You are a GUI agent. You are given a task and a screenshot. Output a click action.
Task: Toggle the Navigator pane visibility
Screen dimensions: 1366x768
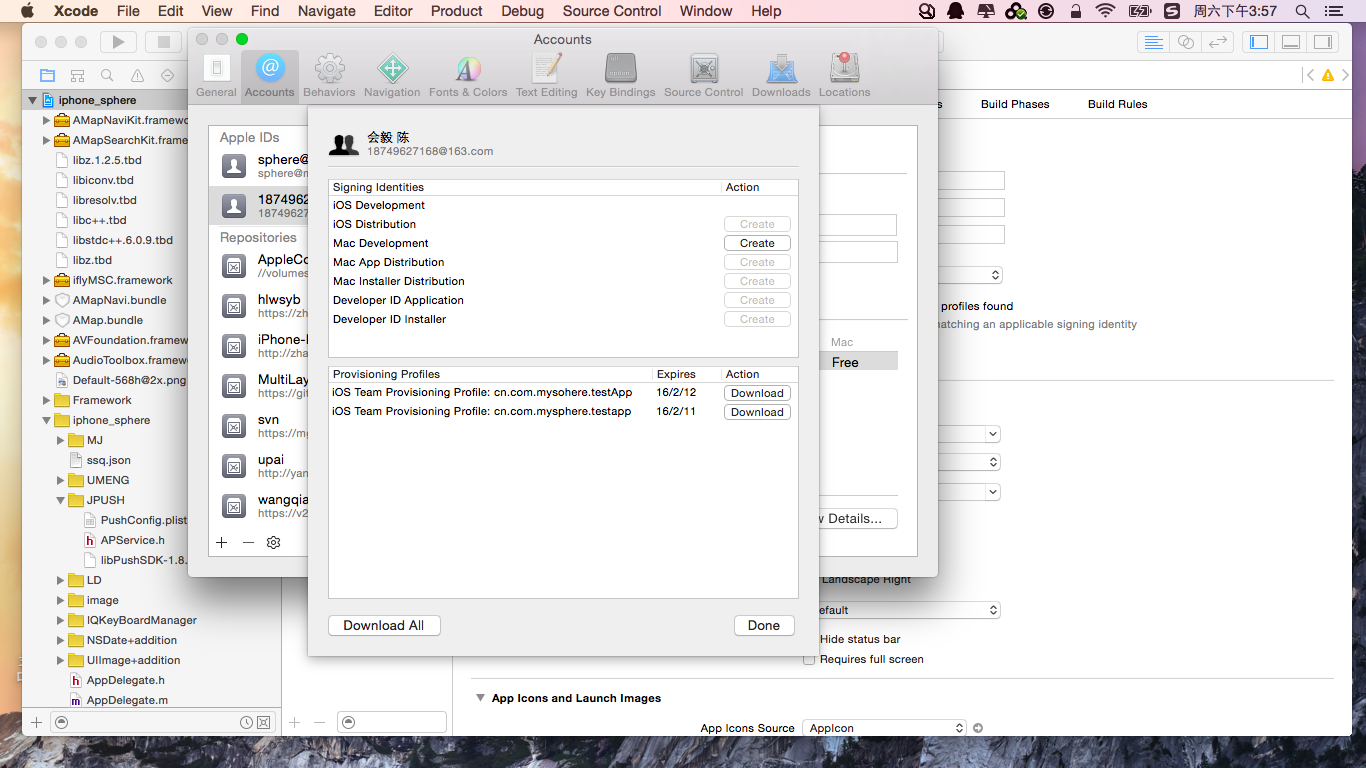point(1259,42)
